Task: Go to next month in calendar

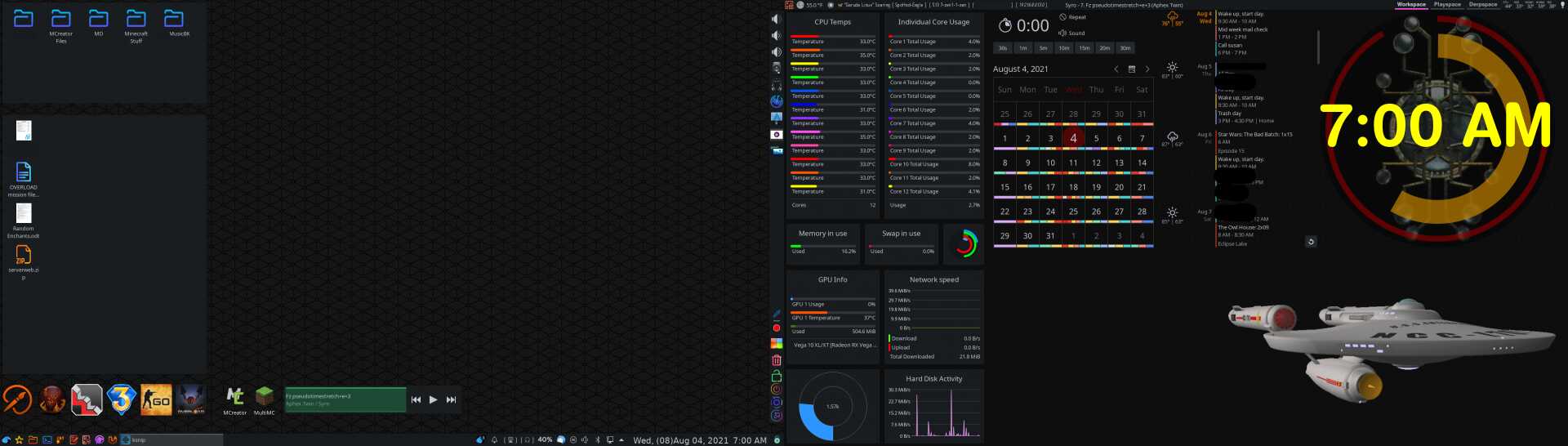Action: pyautogui.click(x=1147, y=69)
